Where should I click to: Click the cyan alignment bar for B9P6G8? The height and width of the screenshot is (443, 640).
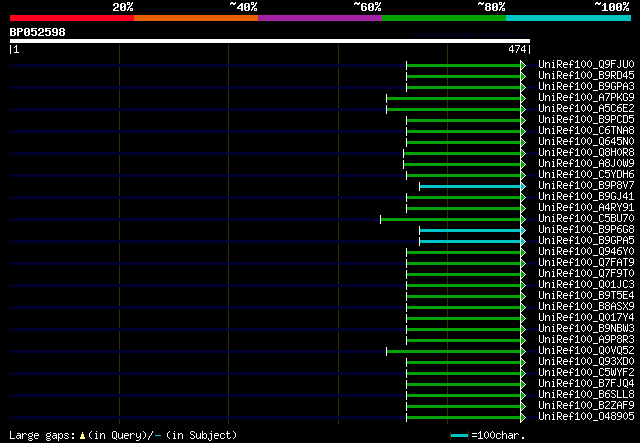(471, 231)
